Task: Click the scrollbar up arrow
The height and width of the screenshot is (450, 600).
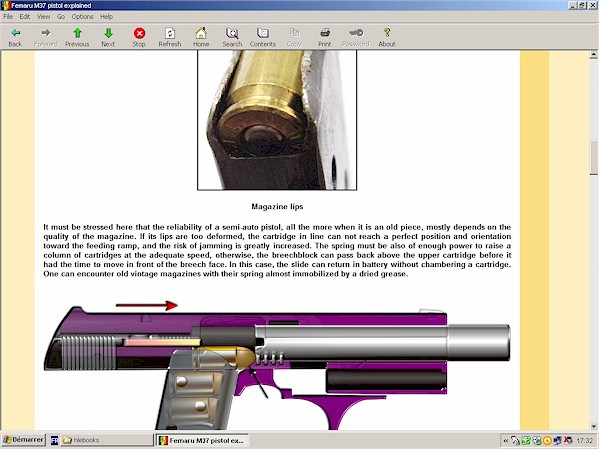Action: 593,55
